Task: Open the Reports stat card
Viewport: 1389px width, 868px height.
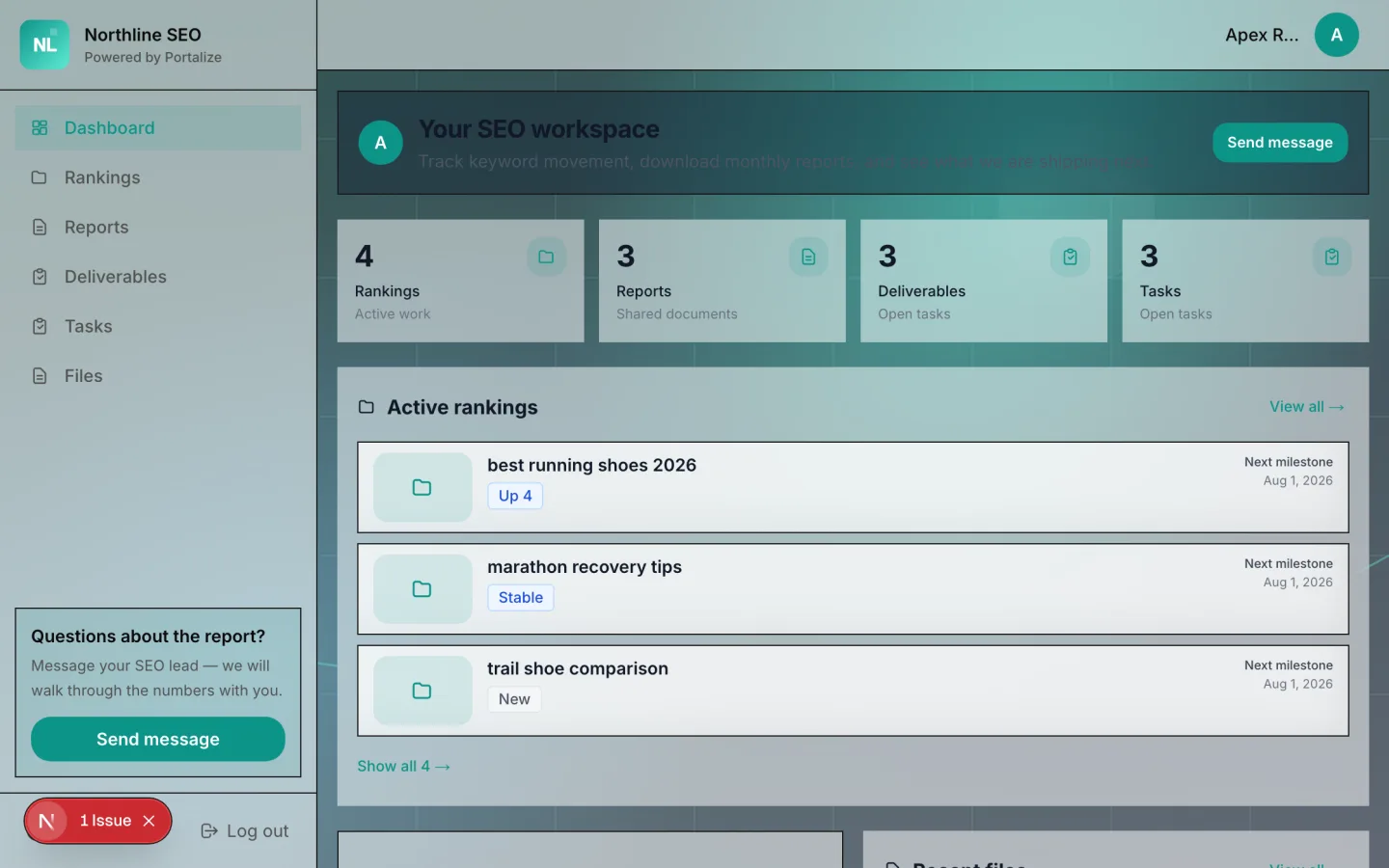Action: click(x=722, y=281)
